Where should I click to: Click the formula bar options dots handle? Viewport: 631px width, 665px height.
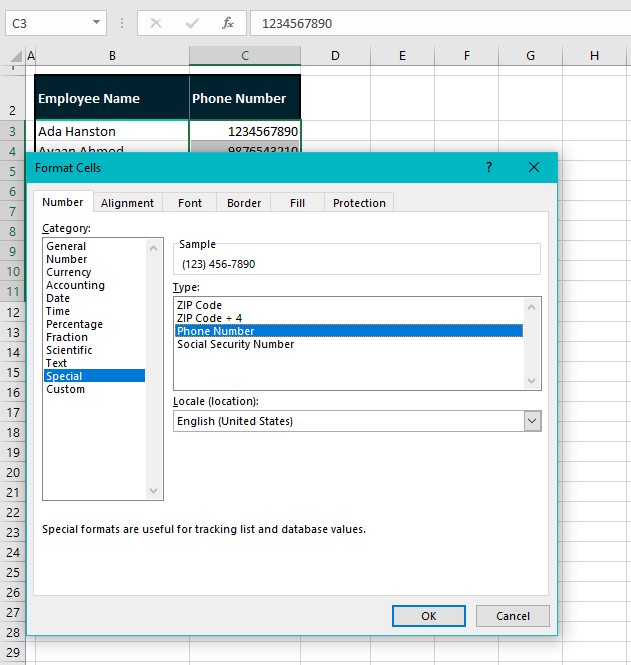point(122,23)
